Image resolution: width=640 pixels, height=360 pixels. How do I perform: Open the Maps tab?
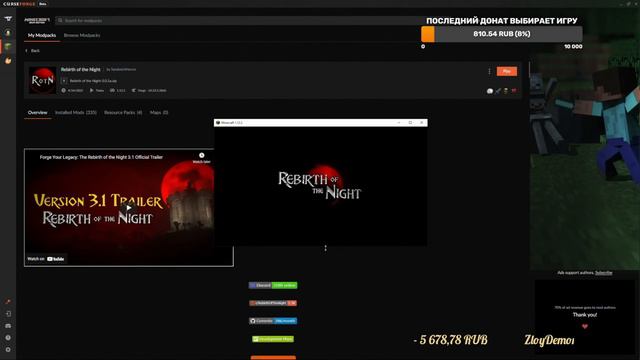159,112
